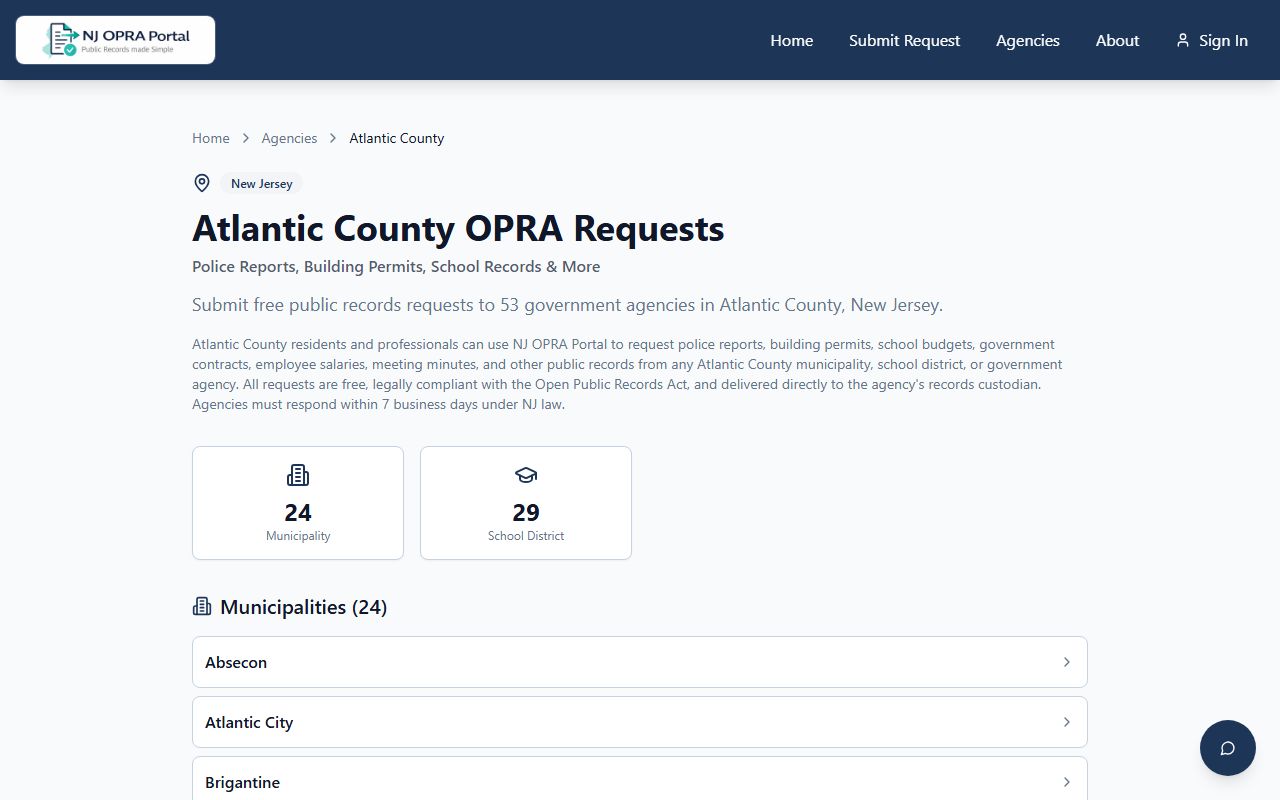Viewport: 1280px width, 800px height.
Task: Click the New Jersey state tag
Action: tap(262, 183)
